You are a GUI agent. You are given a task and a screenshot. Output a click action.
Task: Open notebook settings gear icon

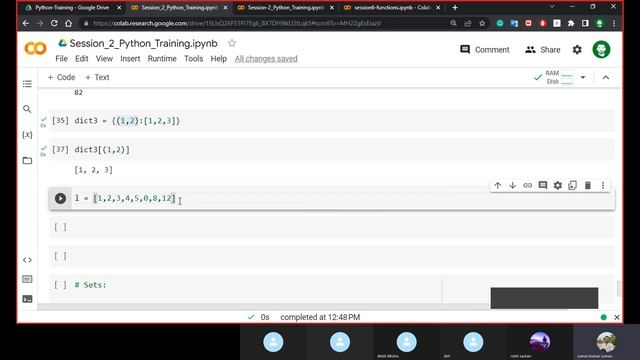577,50
